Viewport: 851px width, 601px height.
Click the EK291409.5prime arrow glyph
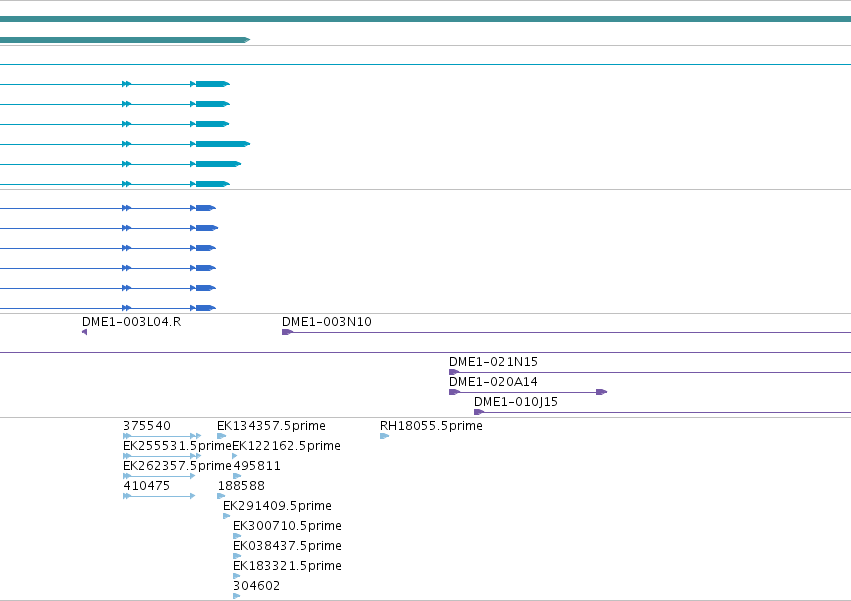point(227,516)
